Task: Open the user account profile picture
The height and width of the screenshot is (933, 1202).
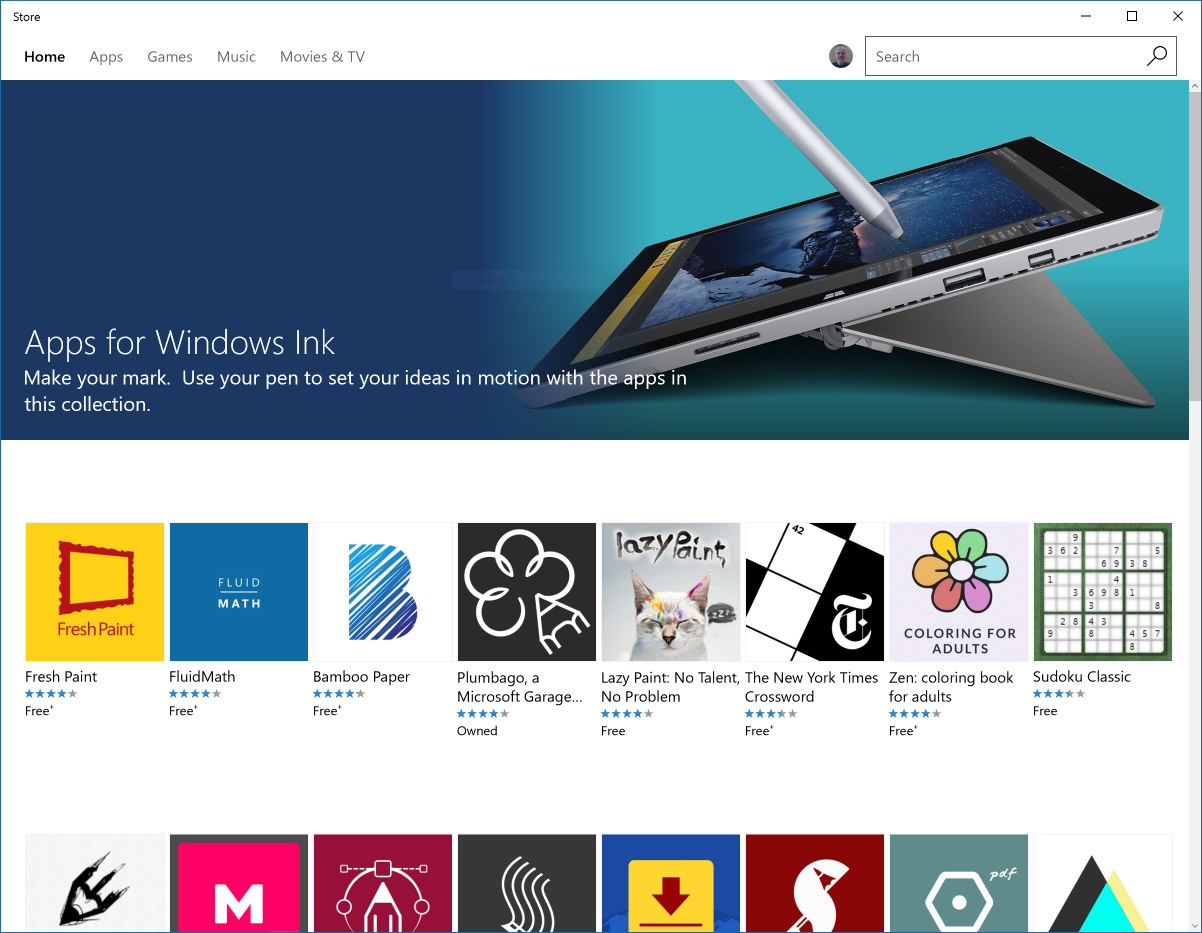Action: tap(841, 56)
